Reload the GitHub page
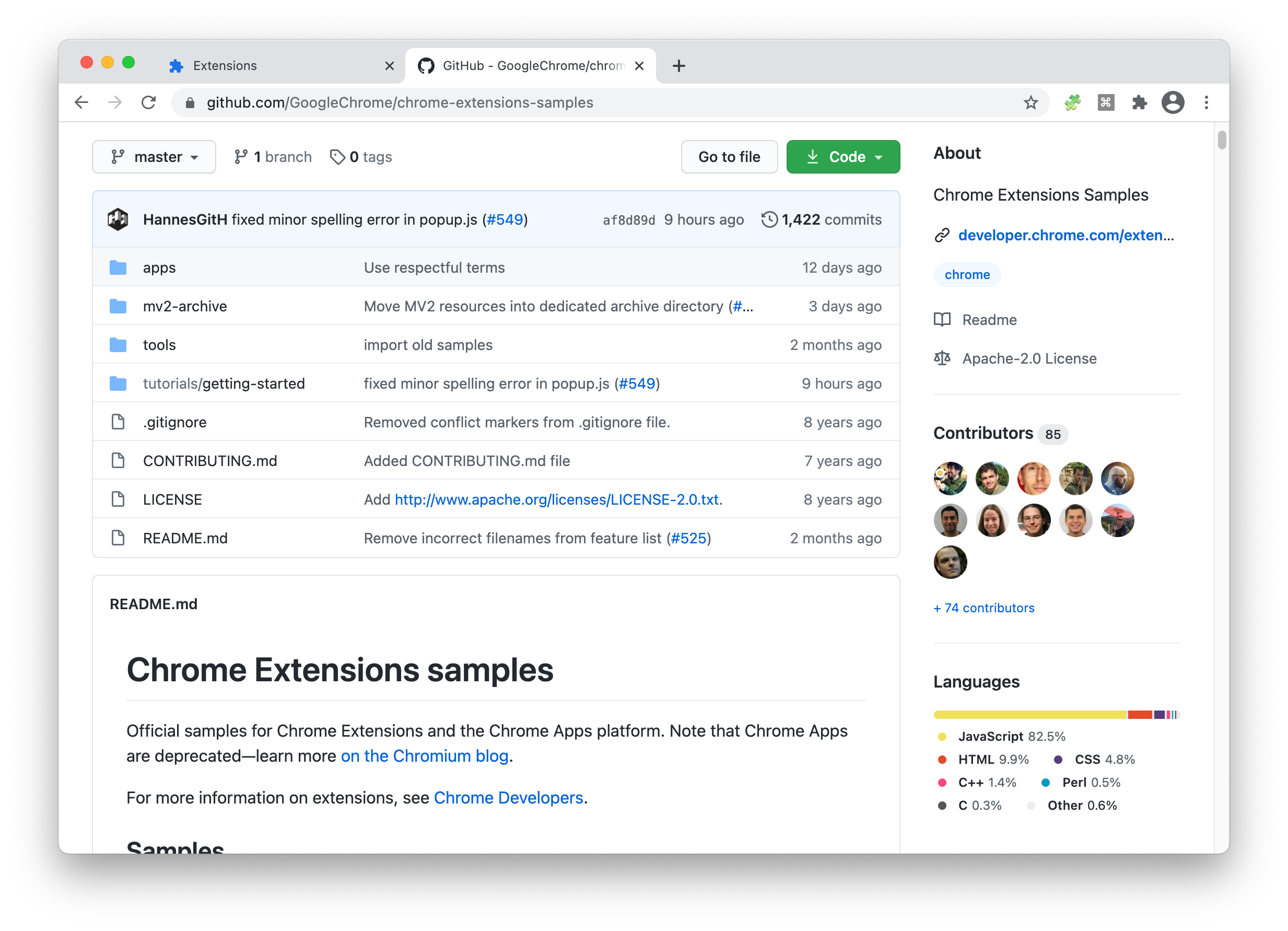 (149, 102)
